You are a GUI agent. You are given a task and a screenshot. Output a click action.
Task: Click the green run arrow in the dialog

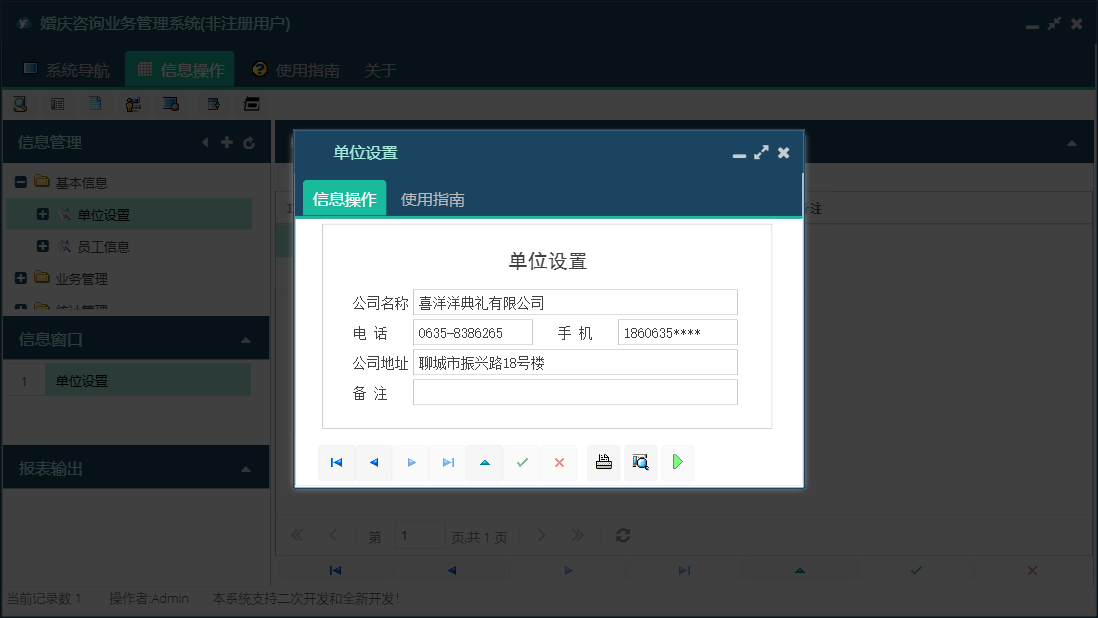[677, 462]
